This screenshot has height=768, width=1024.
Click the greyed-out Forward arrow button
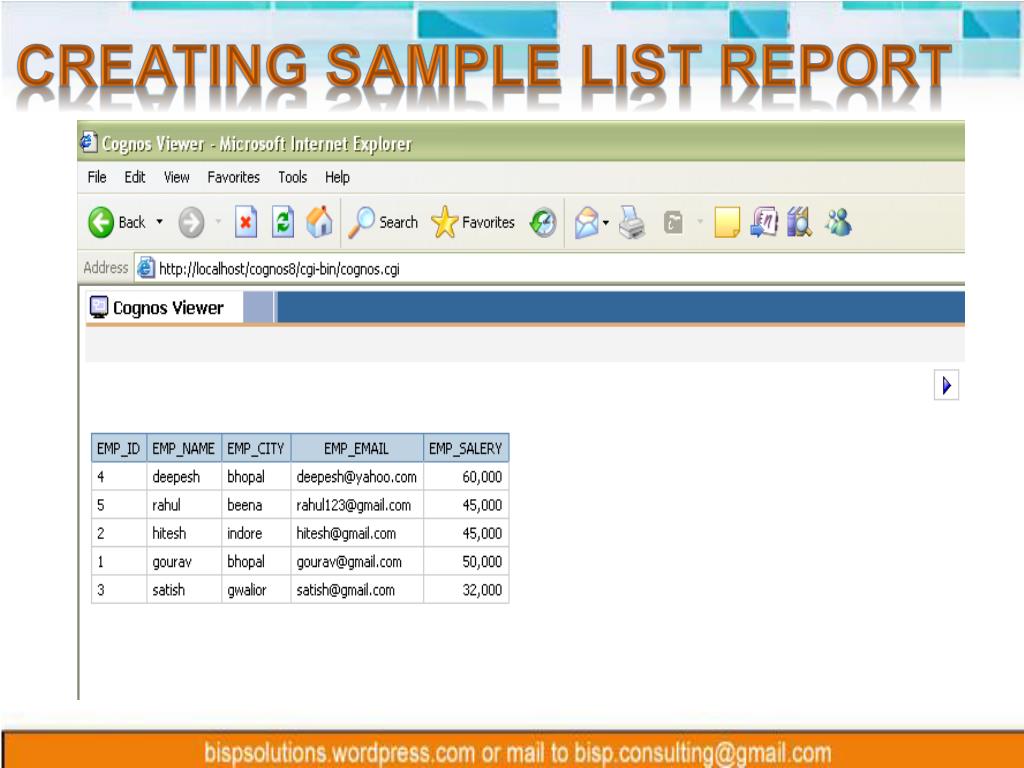[191, 223]
